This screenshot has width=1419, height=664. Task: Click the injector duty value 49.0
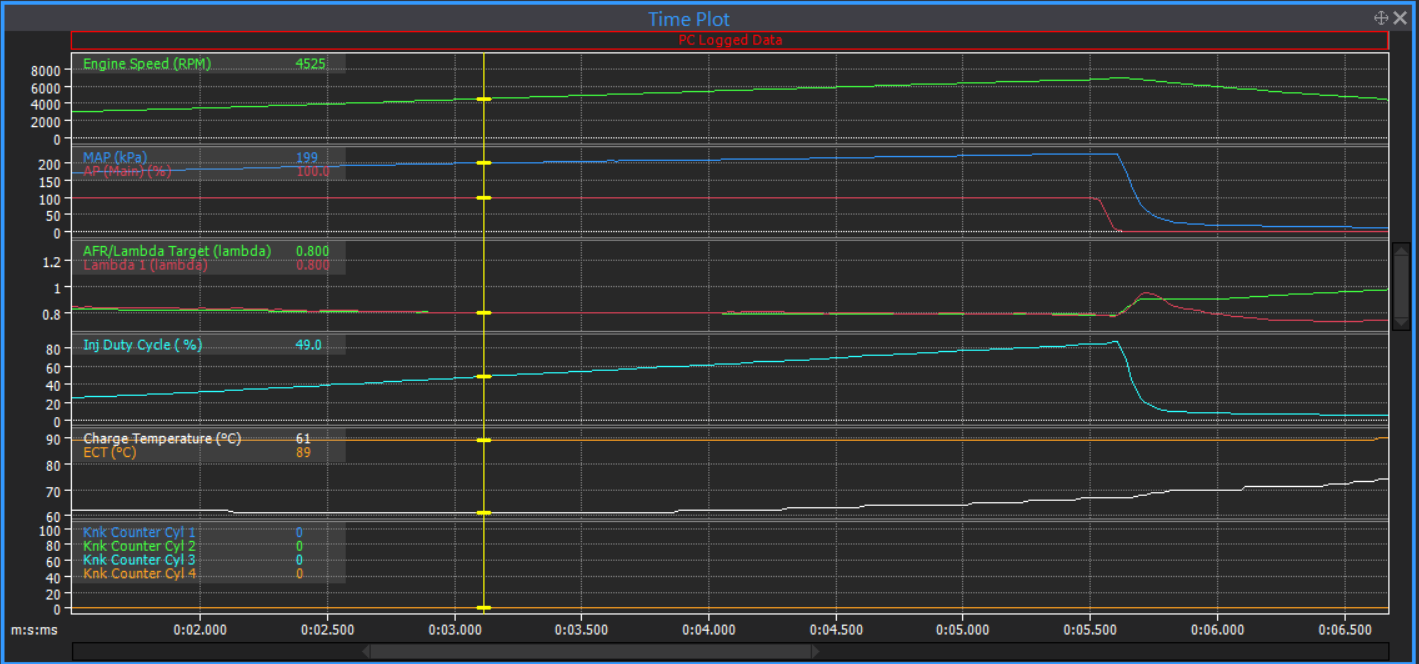(x=308, y=345)
